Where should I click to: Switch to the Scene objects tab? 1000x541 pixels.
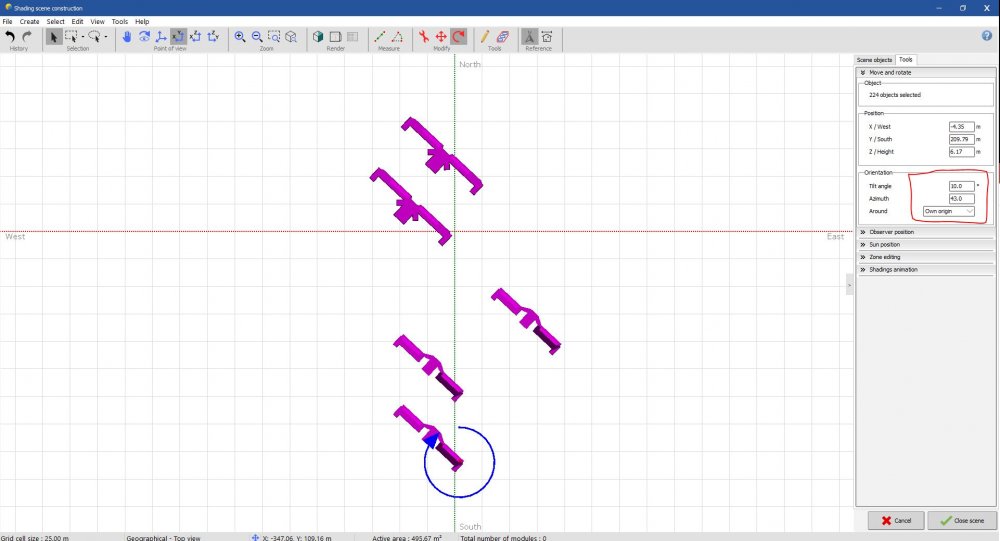tap(875, 60)
